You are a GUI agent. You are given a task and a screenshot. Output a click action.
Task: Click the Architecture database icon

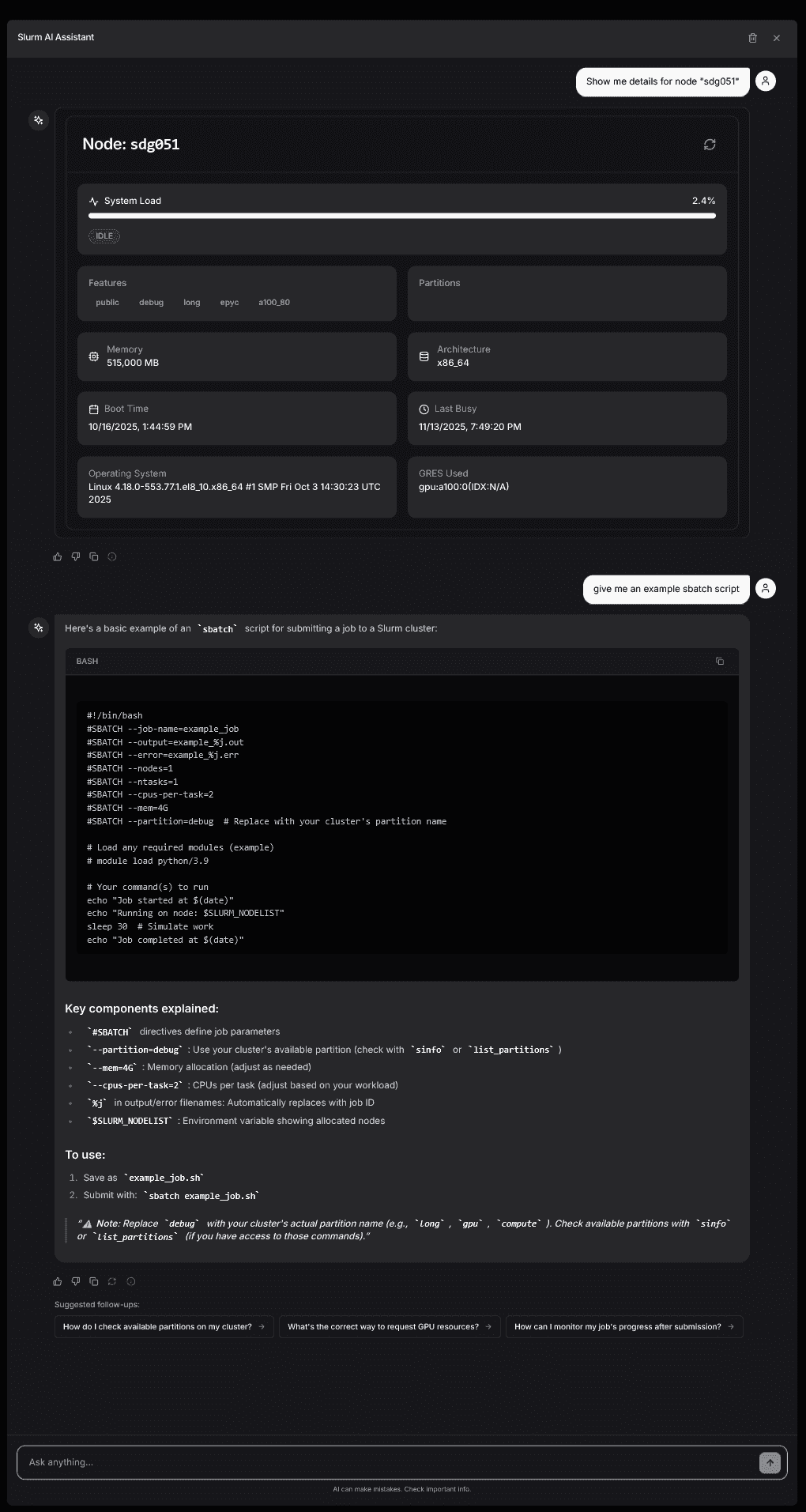[x=424, y=356]
